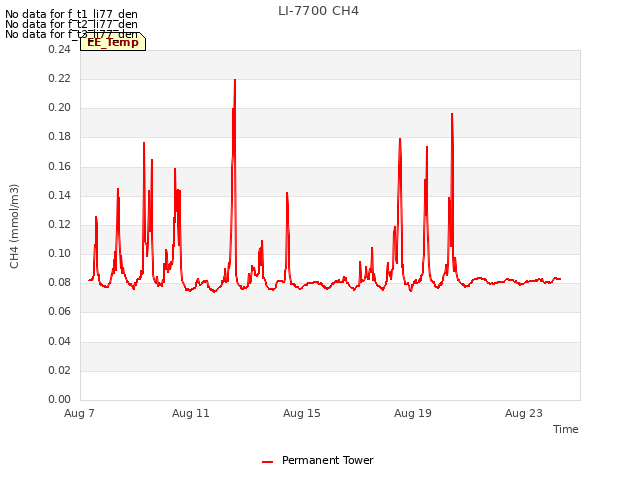Click the 0.197 peak near Aug 20

point(452,114)
